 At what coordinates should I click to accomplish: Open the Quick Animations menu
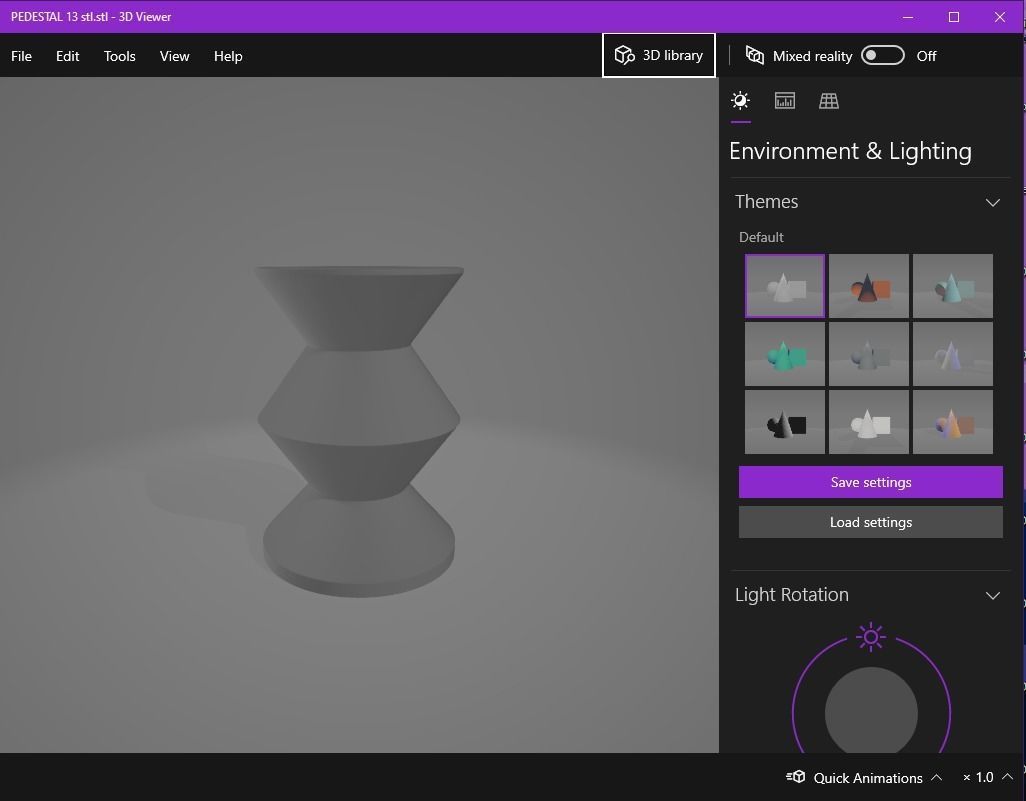(864, 777)
